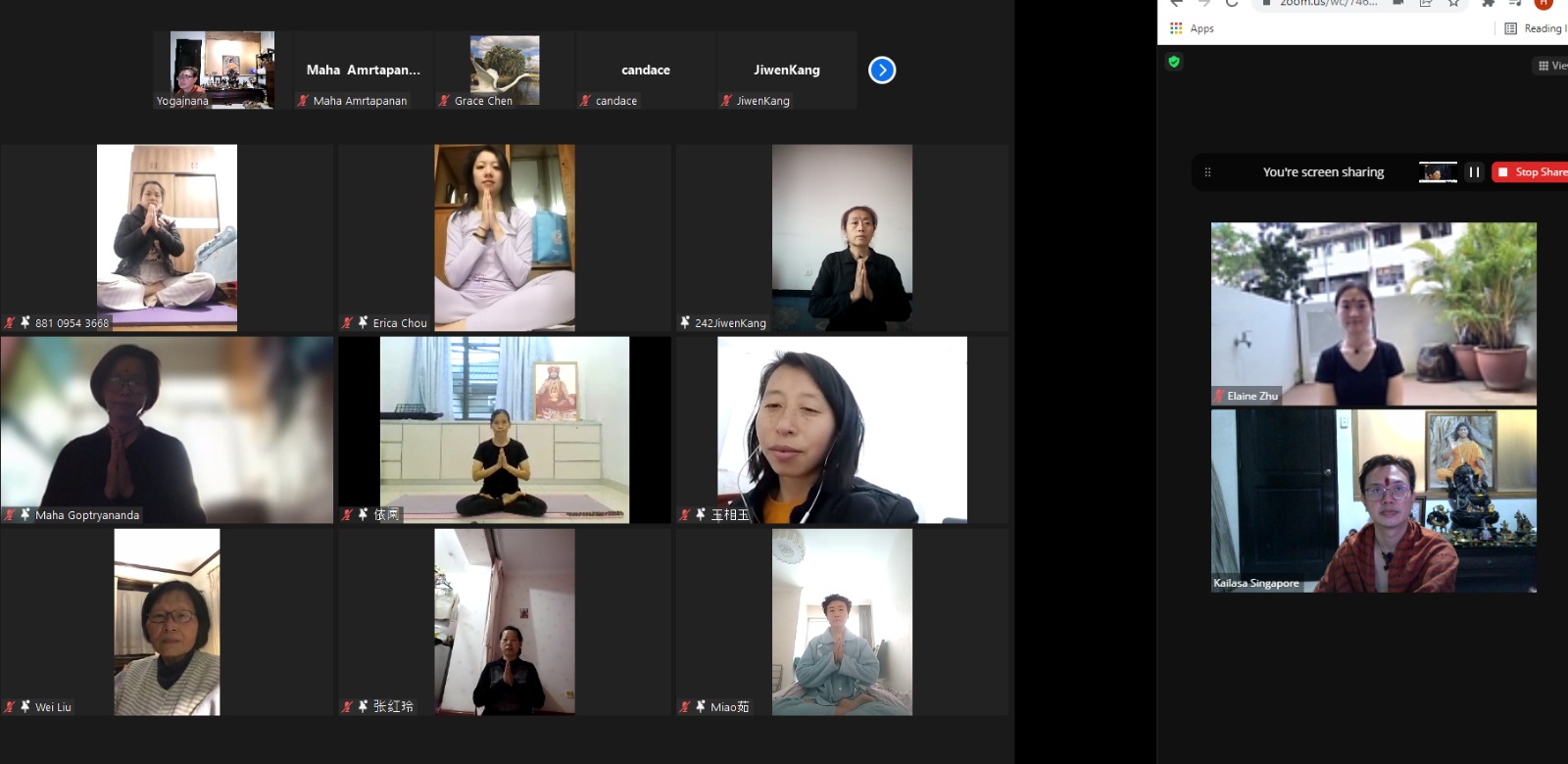This screenshot has height=764, width=1568.
Task: Click the blue next-page arrow in participant strip
Action: (882, 71)
